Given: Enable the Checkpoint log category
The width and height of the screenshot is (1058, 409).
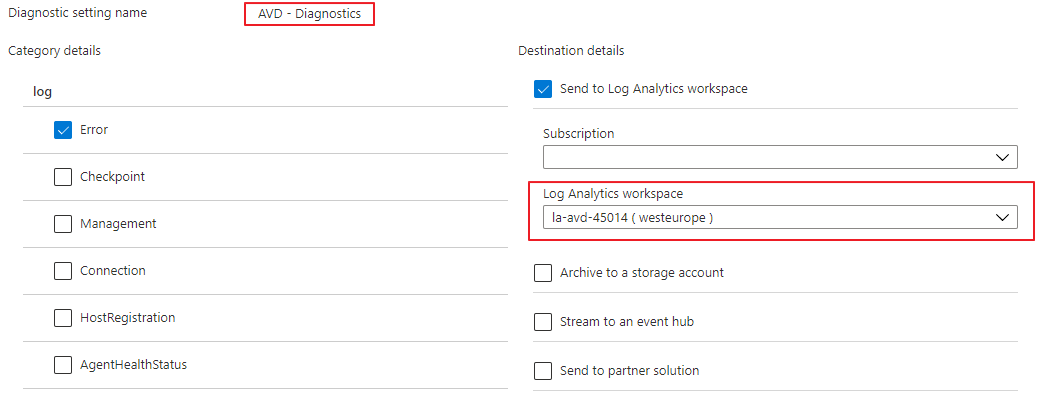Looking at the screenshot, I should 63,177.
